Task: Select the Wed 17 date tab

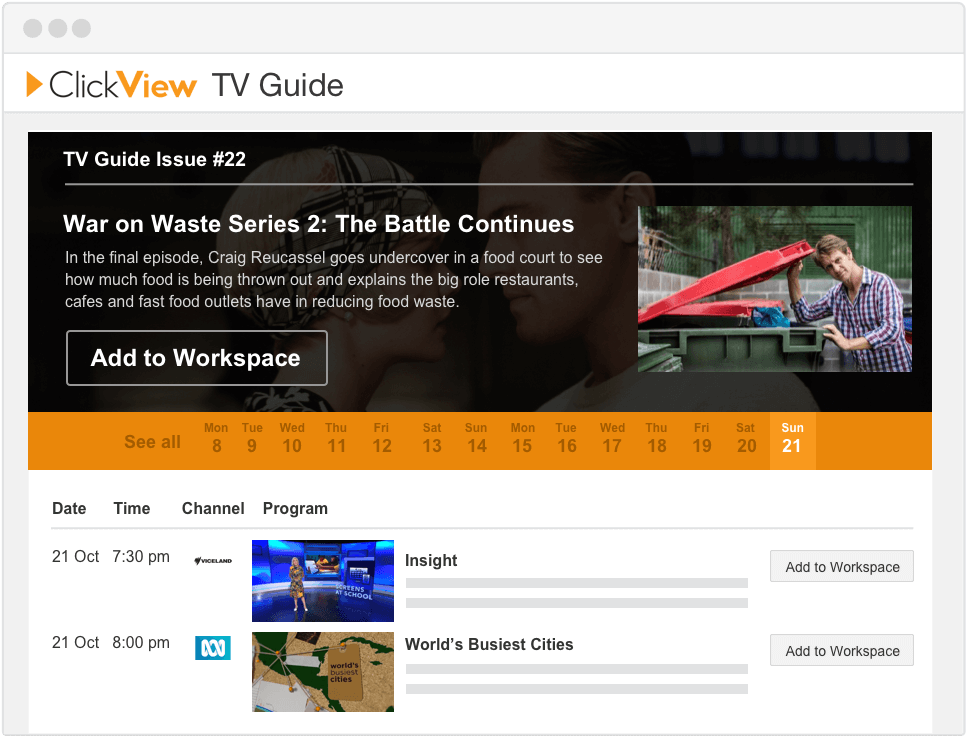Action: point(612,438)
